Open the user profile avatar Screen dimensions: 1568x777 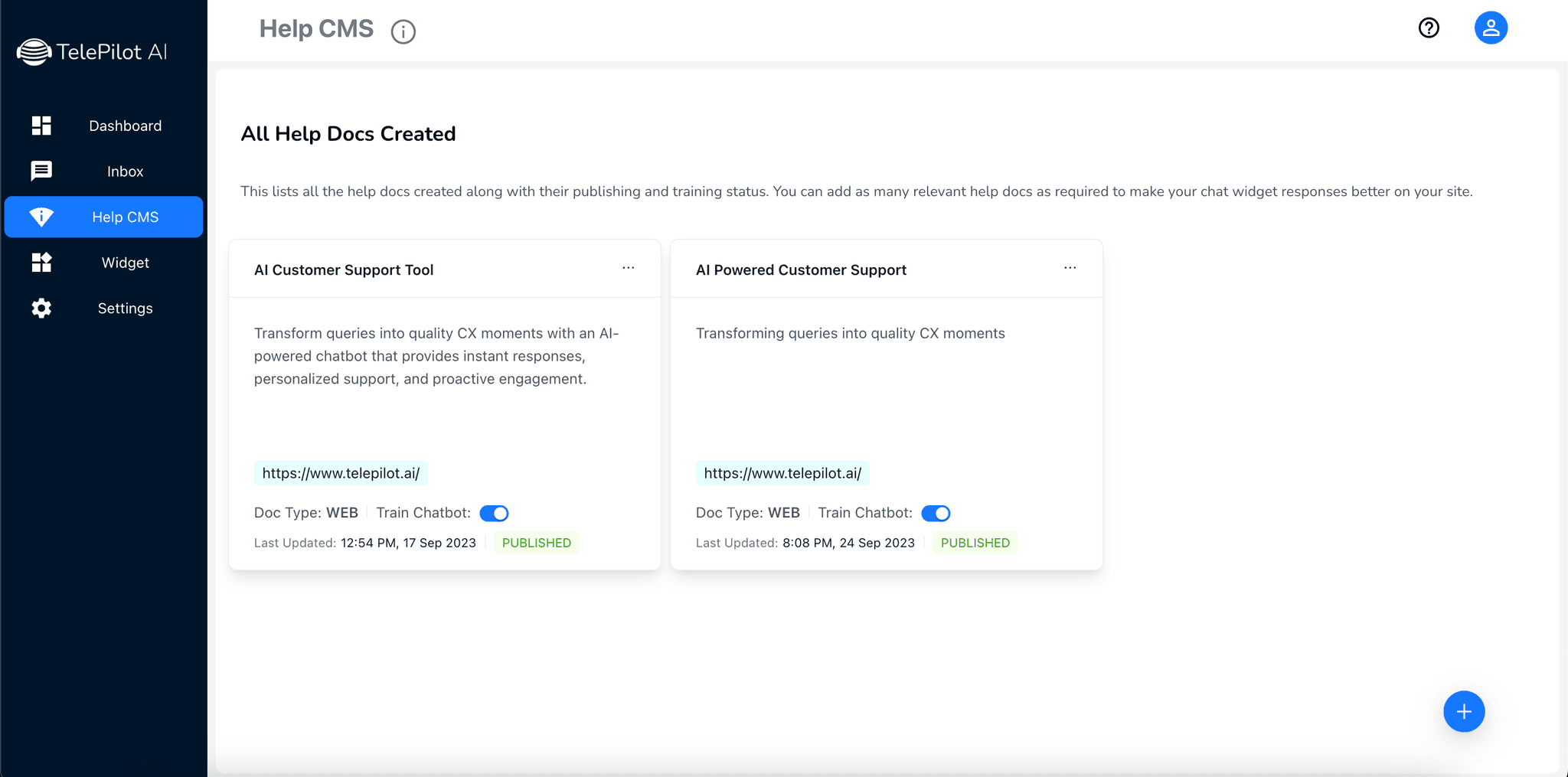pos(1491,28)
